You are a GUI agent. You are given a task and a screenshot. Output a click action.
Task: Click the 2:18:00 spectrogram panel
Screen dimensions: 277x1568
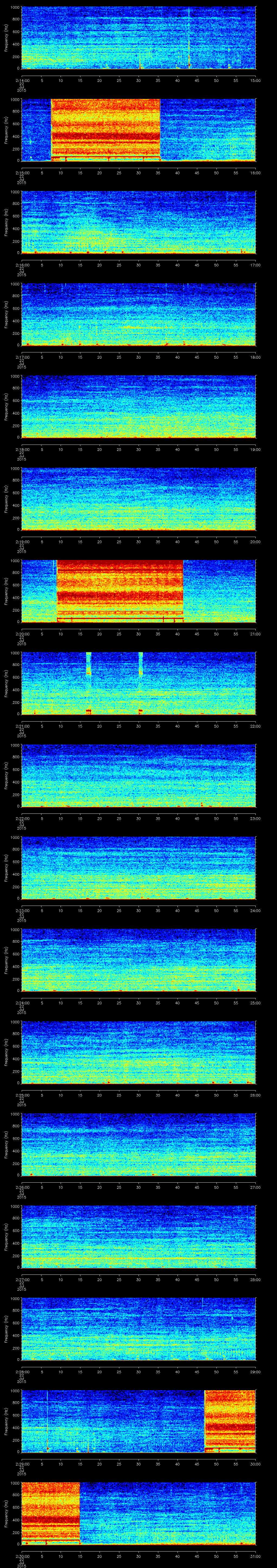(138, 406)
